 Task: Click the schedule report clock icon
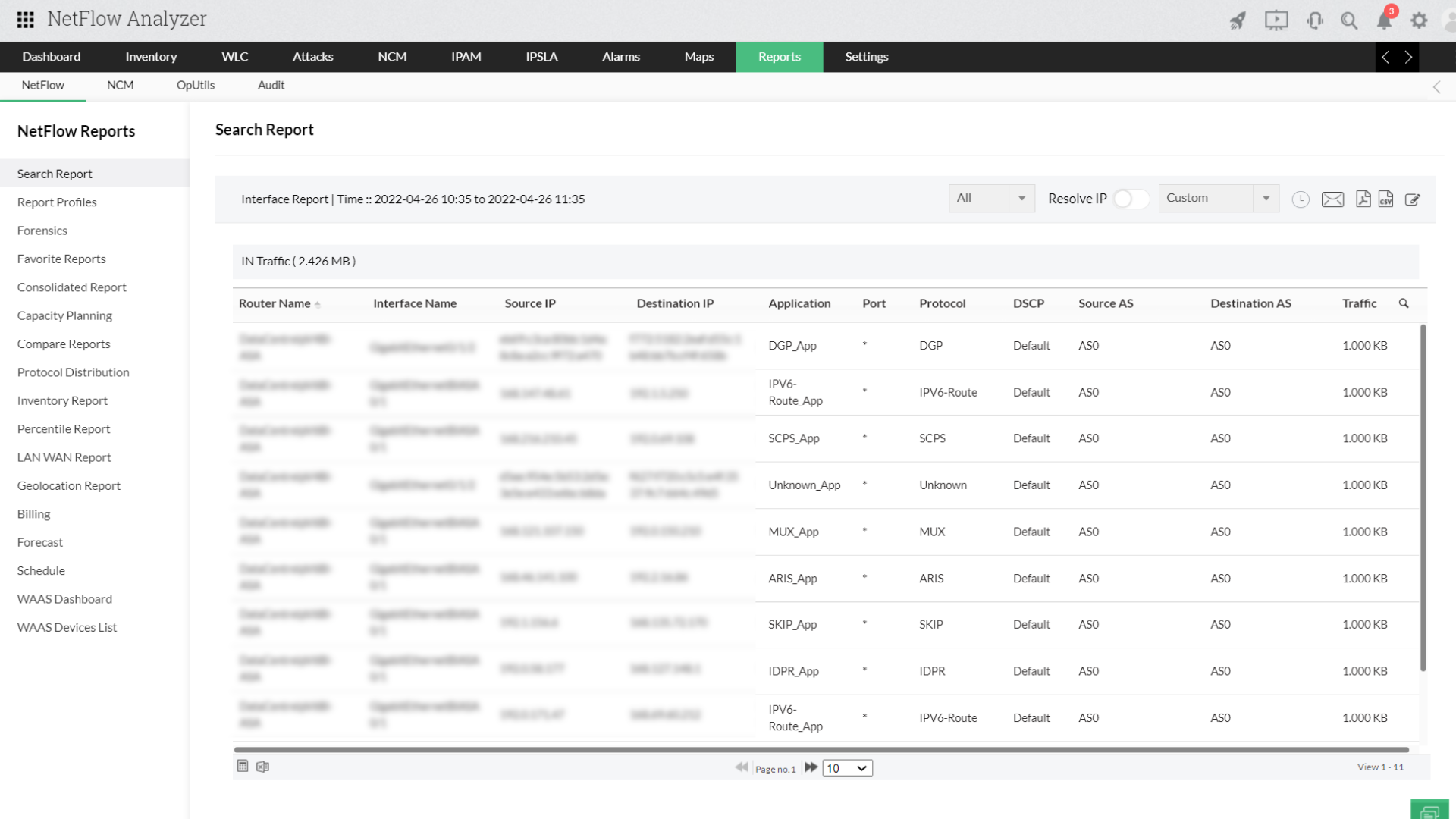[1301, 199]
